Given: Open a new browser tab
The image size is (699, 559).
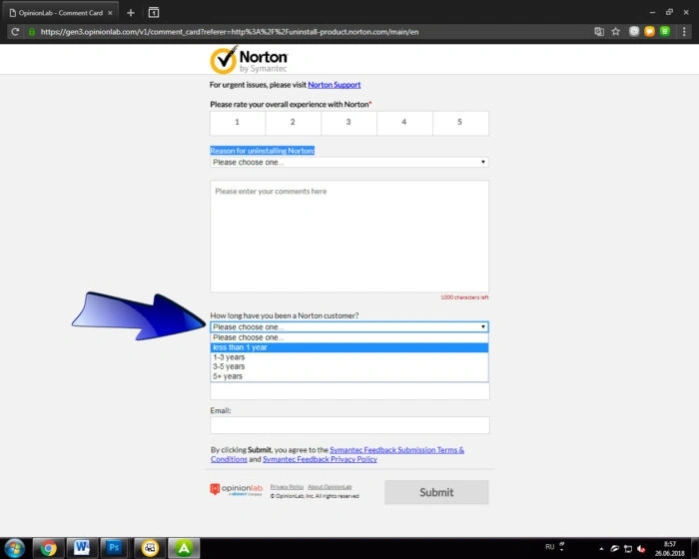Looking at the screenshot, I should (131, 12).
